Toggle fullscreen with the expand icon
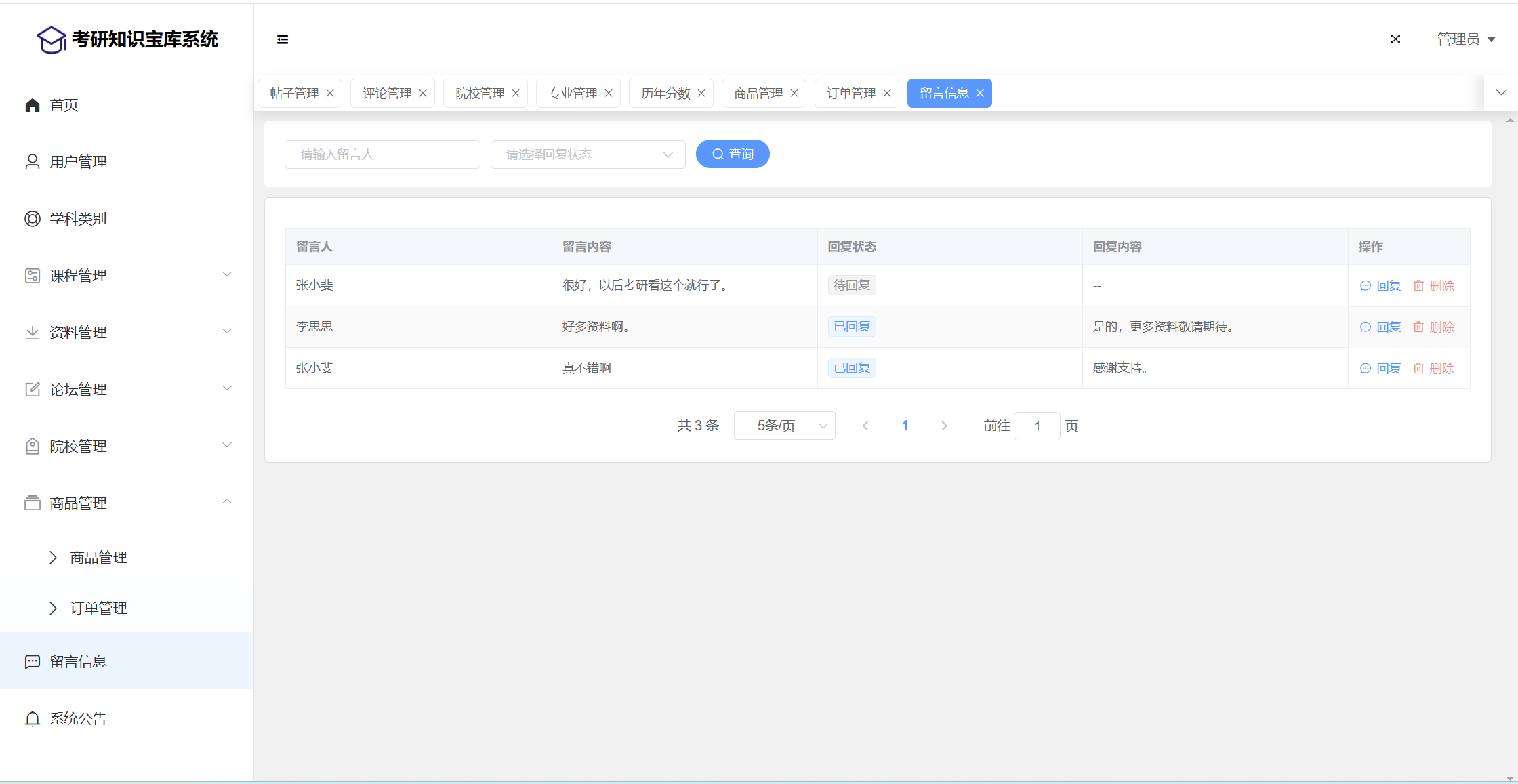The width and height of the screenshot is (1518, 784). pyautogui.click(x=1395, y=39)
